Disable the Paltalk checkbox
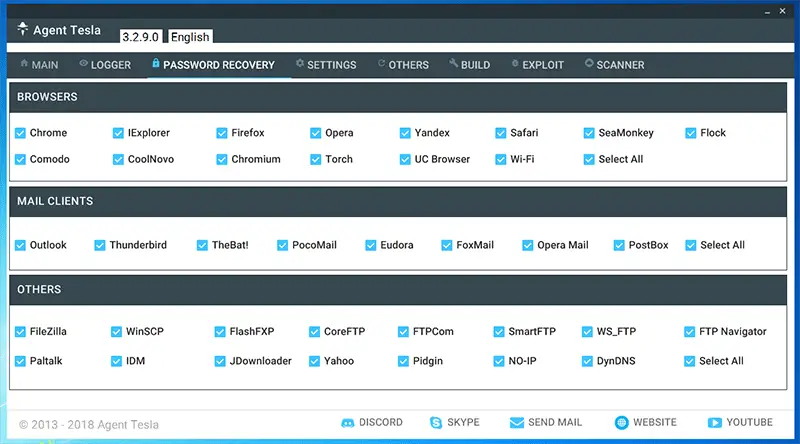Screen dimensions: 800x444 20,361
